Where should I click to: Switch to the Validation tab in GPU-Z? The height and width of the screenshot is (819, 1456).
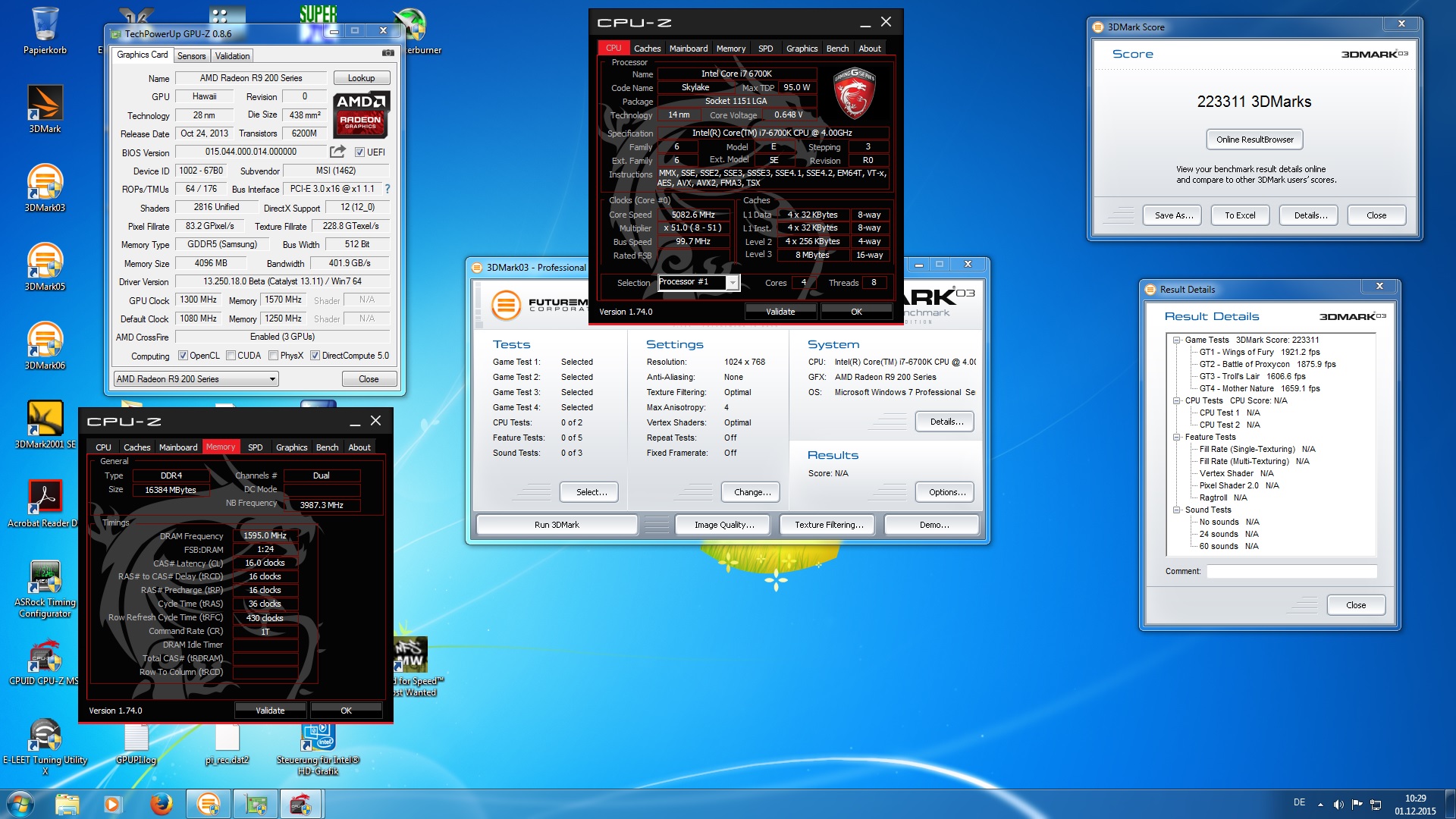[x=232, y=56]
